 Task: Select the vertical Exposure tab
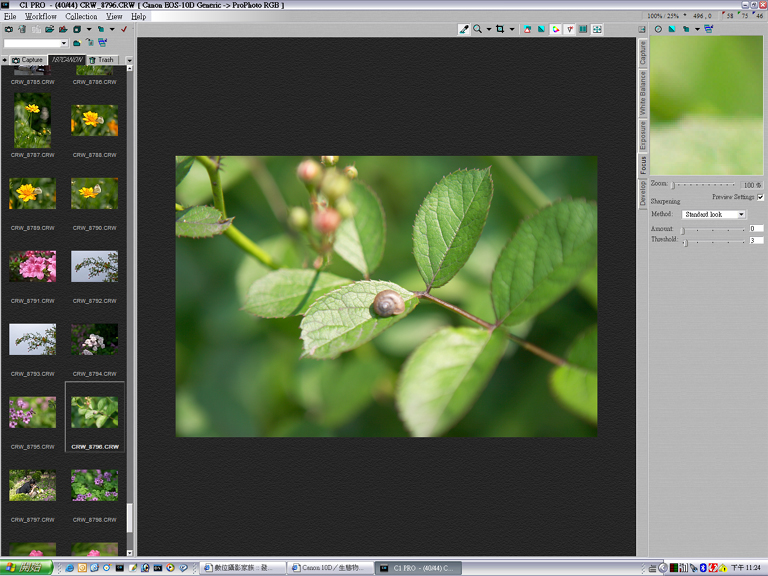point(643,136)
